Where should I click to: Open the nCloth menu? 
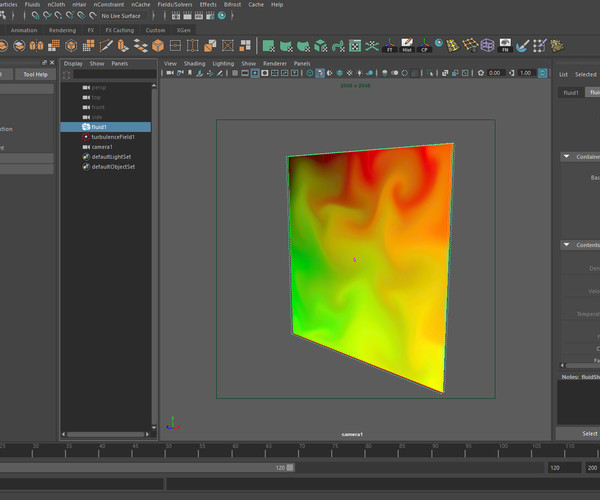tap(56, 5)
